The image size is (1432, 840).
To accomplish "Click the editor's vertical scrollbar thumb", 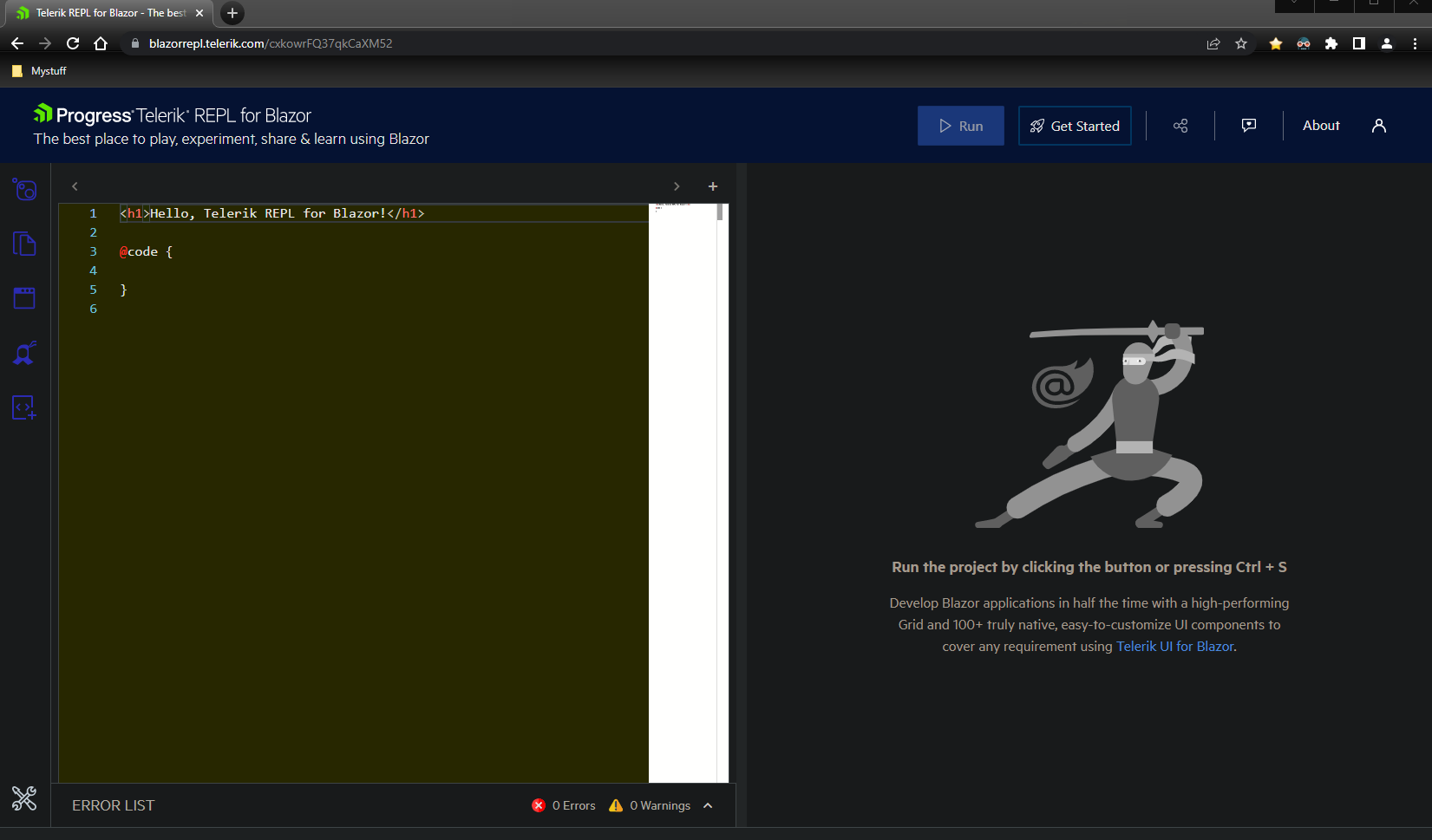I will [x=720, y=212].
